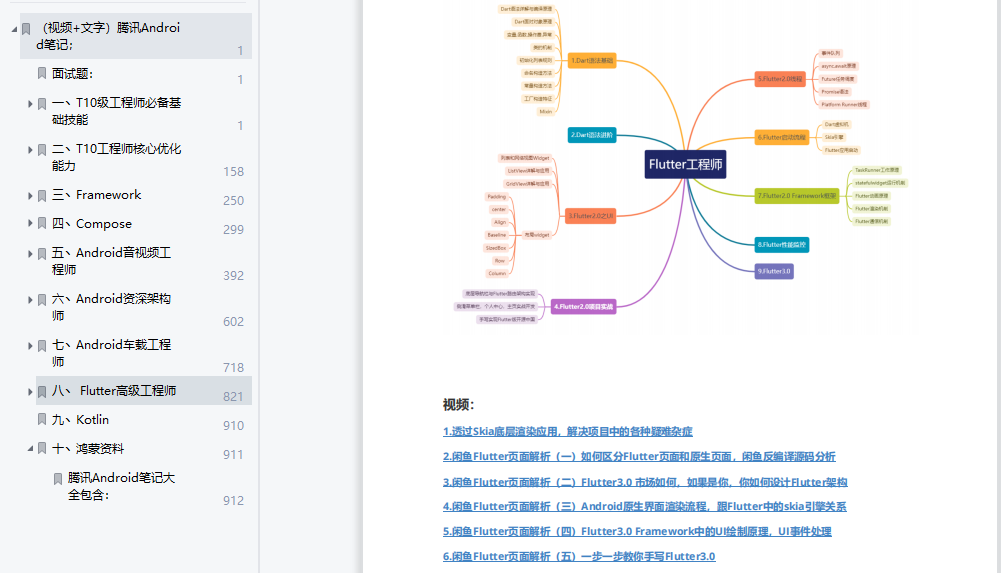Click the 3.Flutter2.0之UI mind map node
Viewport: 1001px width, 573px height.
coord(591,216)
